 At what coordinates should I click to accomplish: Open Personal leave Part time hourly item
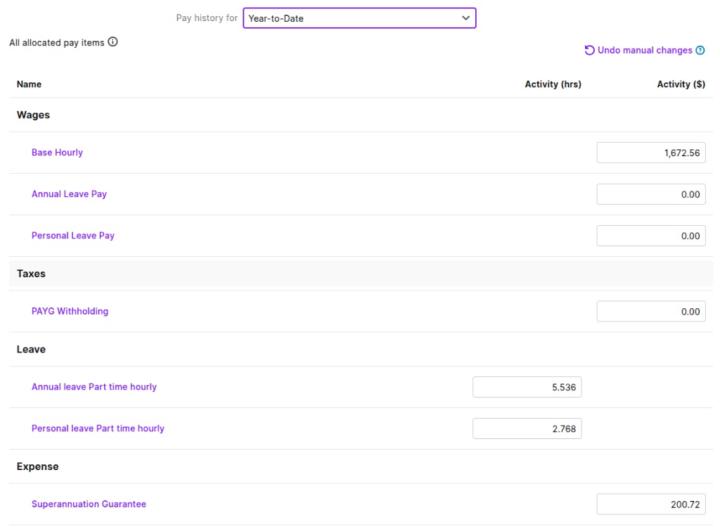98,428
